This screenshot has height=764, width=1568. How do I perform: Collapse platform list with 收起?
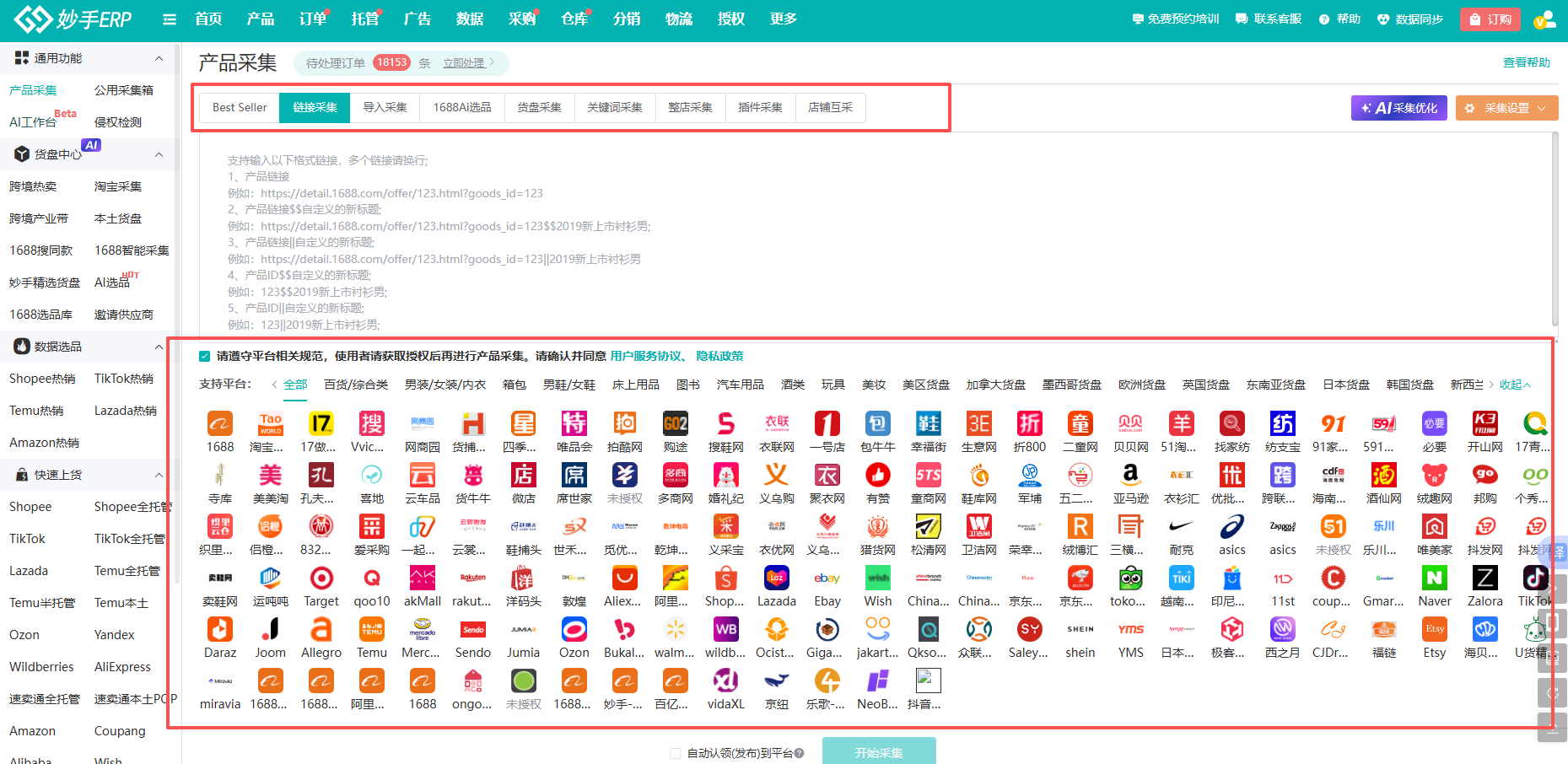[x=1515, y=385]
